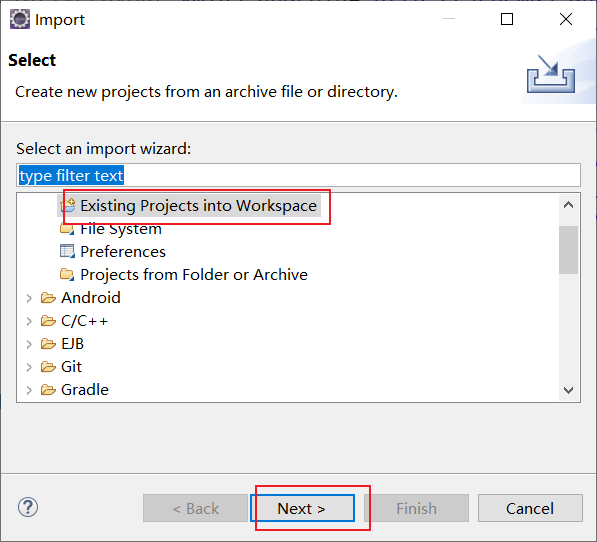Click the Projects from Folder or Archive icon

pyautogui.click(x=67, y=274)
